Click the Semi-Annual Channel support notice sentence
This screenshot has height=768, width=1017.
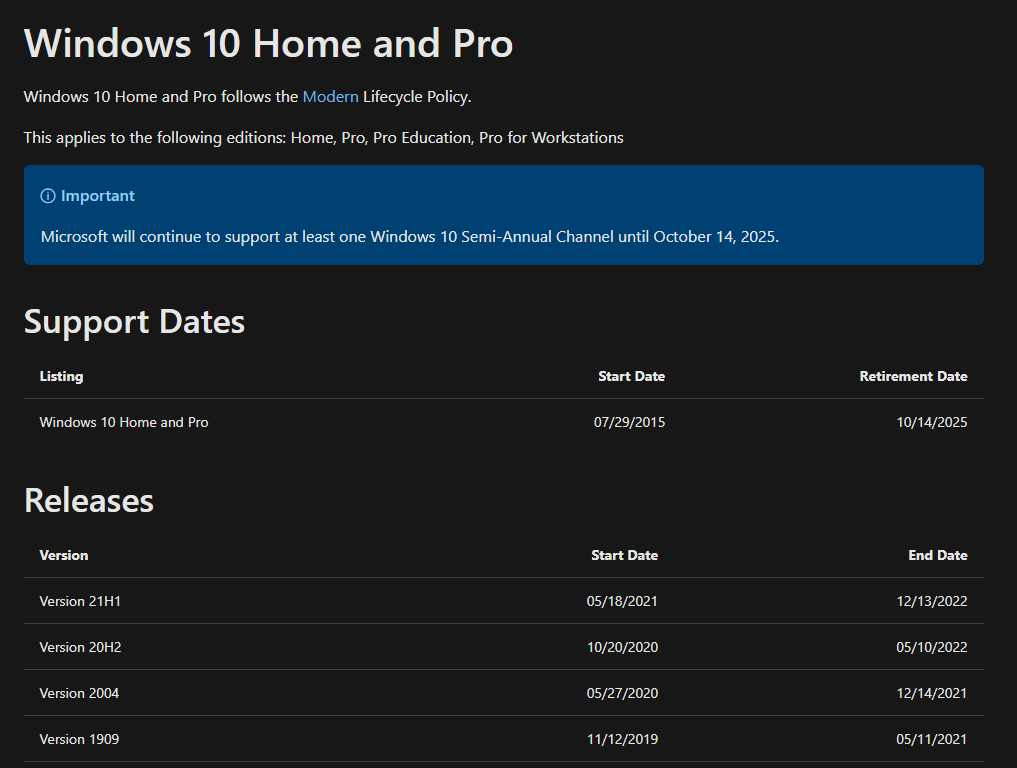coord(410,237)
